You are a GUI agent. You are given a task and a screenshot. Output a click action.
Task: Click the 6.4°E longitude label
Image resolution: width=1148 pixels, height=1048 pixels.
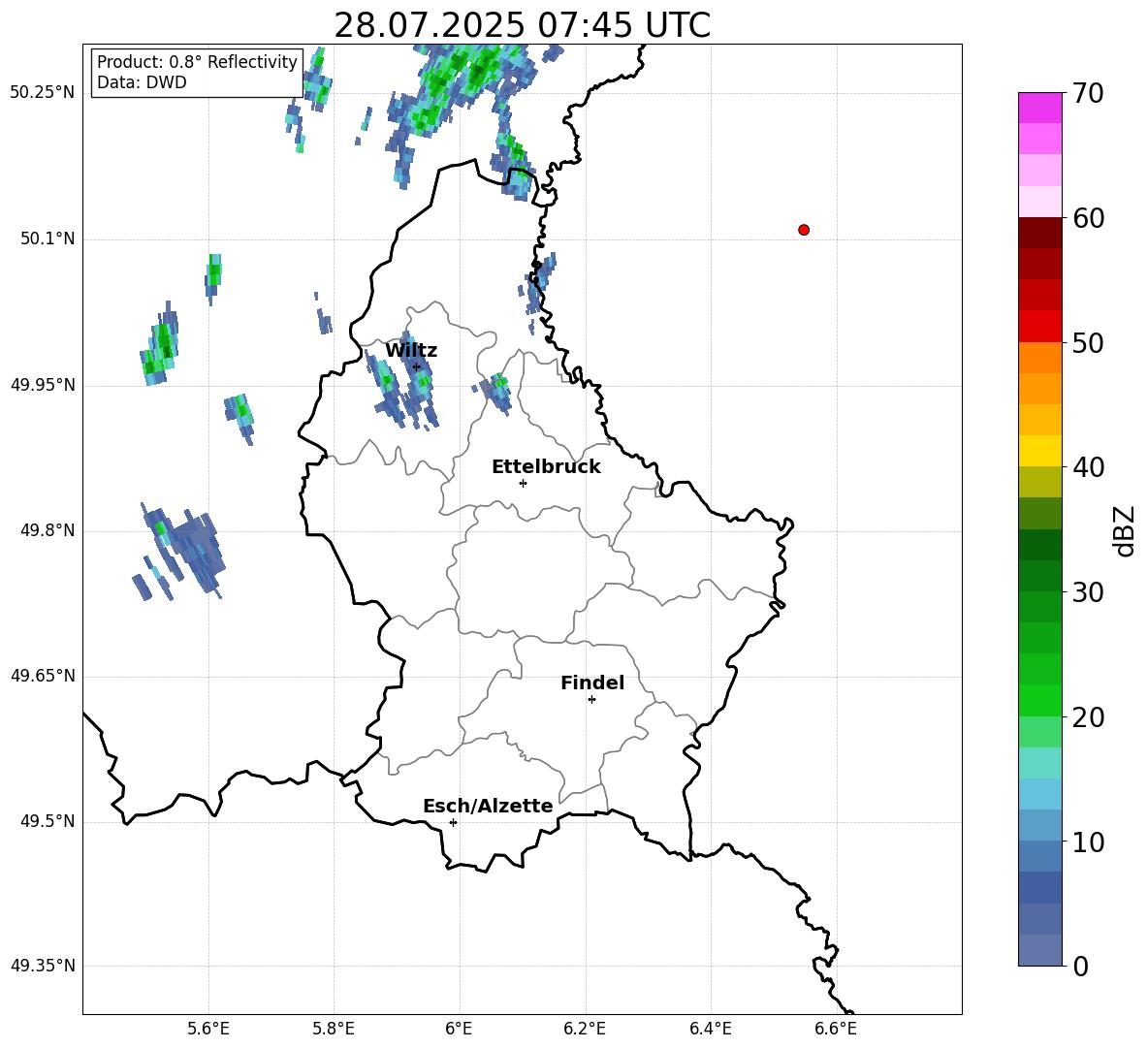710,1029
